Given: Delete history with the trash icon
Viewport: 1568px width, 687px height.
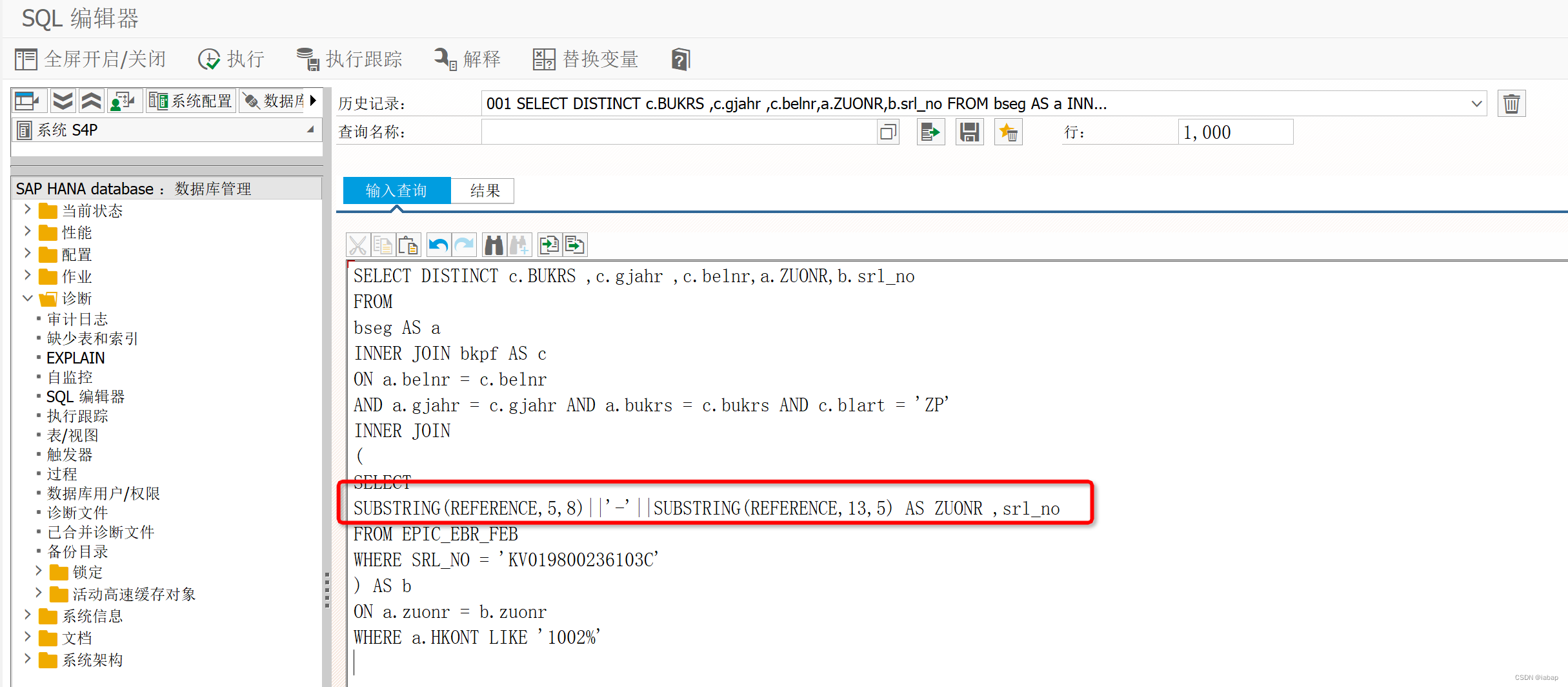Looking at the screenshot, I should pos(1511,103).
